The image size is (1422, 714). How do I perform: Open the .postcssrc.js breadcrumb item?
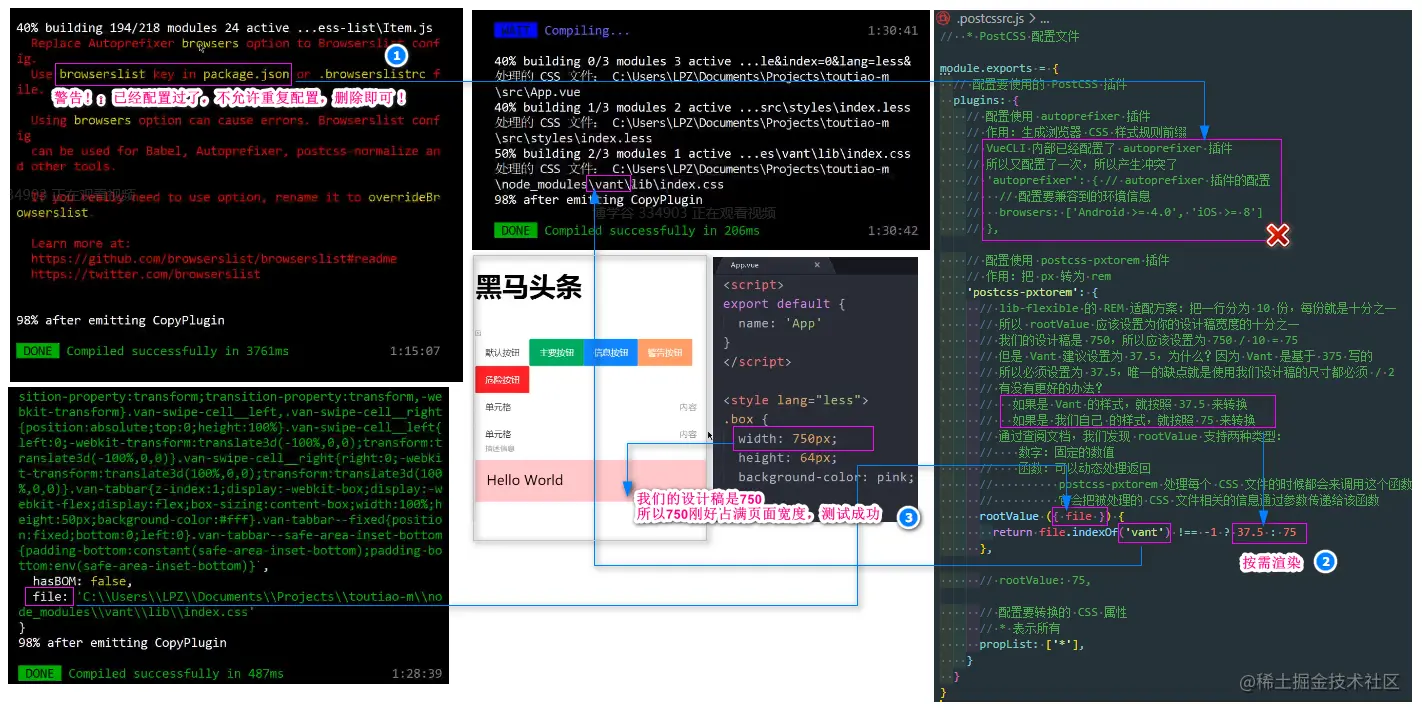[991, 18]
